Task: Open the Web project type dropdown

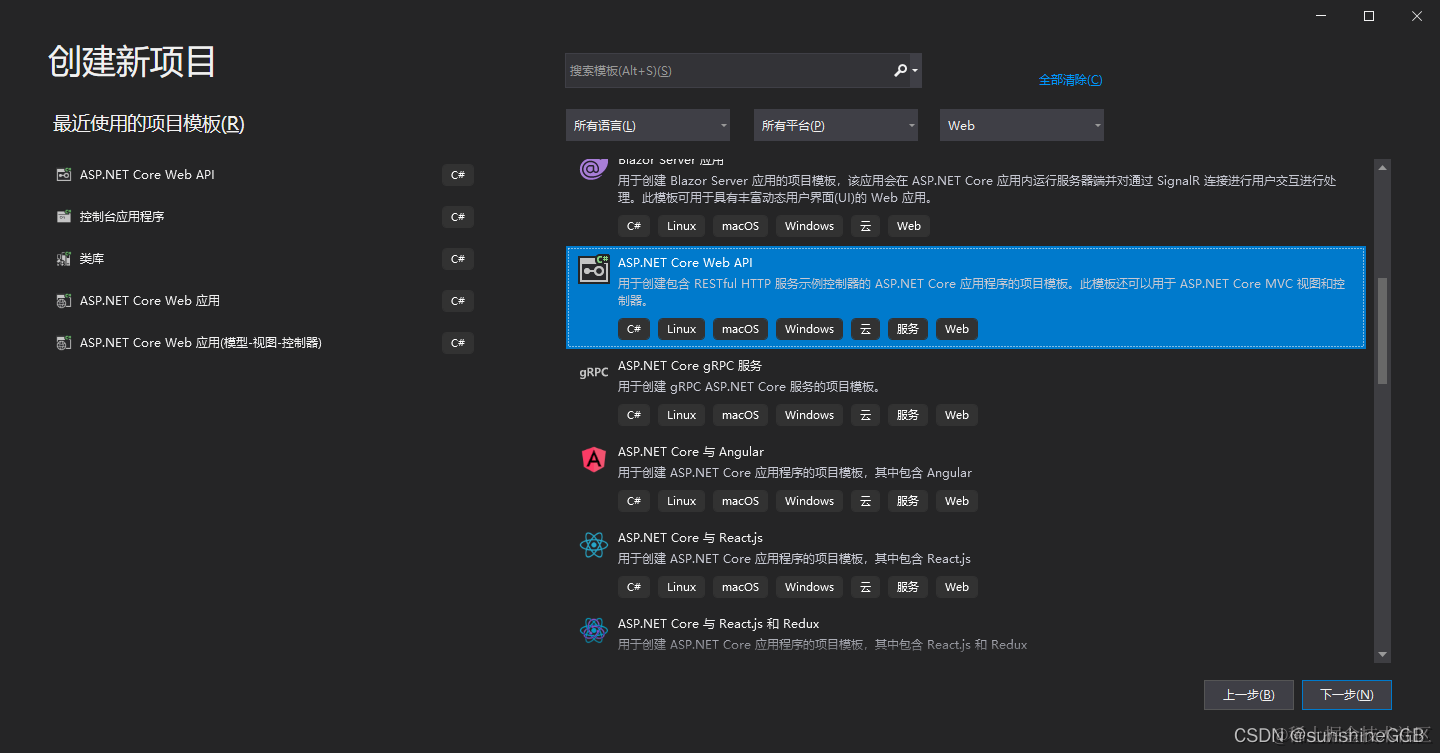Action: click(1022, 125)
